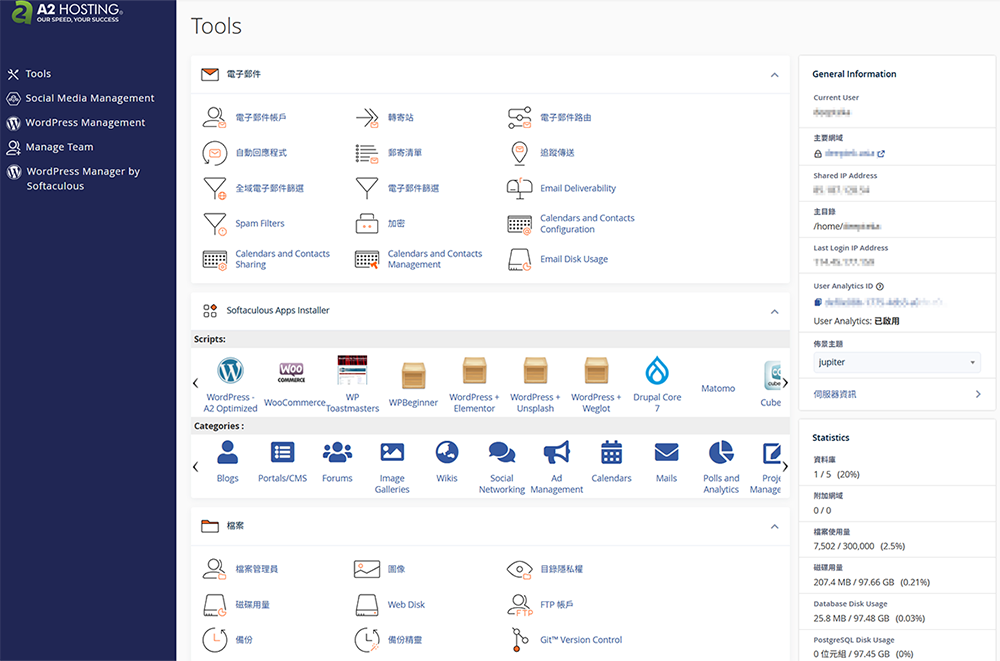Click the Email Disk Usage icon
This screenshot has height=661, width=1000.
(x=520, y=259)
